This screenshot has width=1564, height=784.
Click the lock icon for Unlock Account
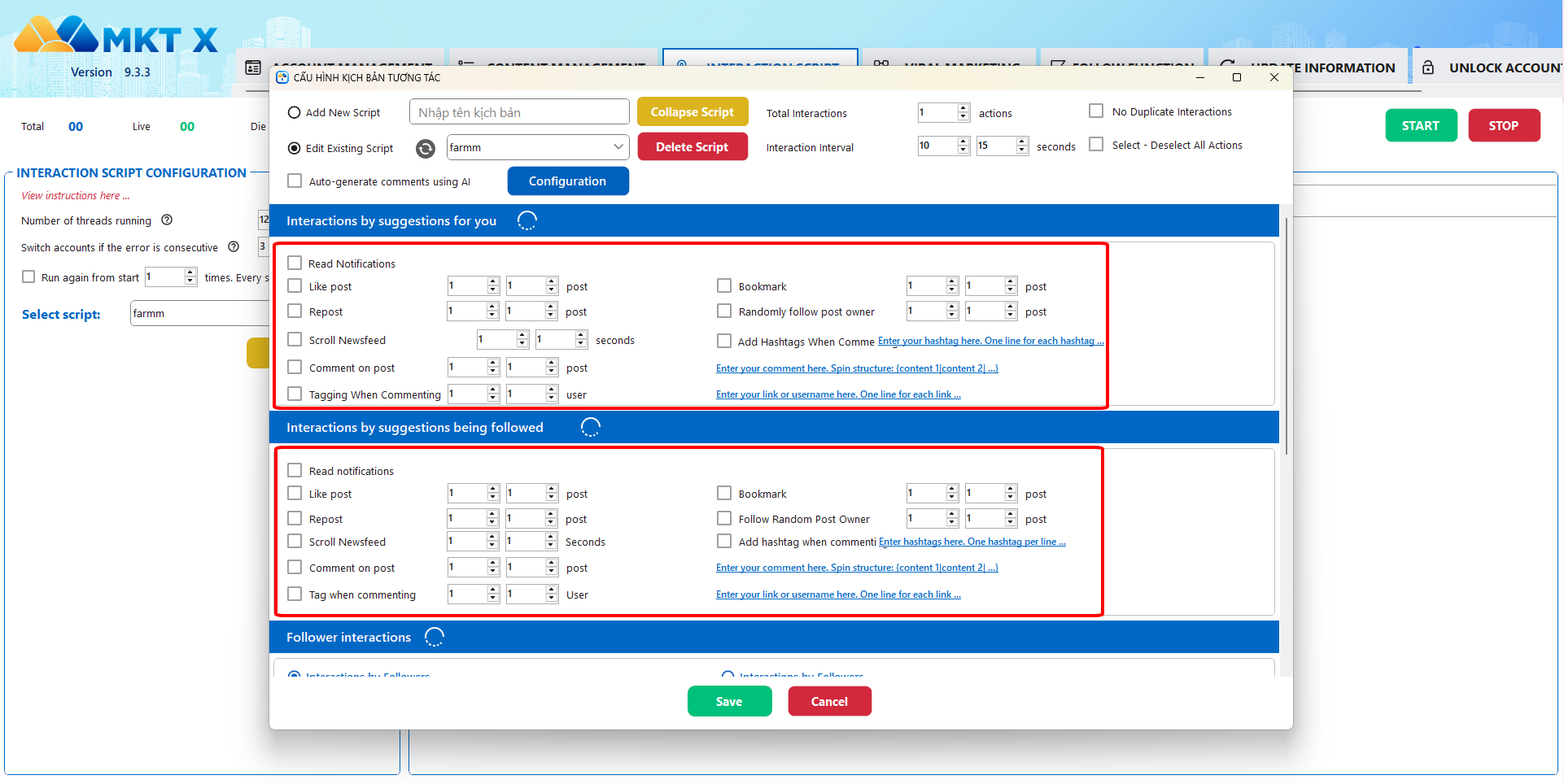click(1428, 68)
